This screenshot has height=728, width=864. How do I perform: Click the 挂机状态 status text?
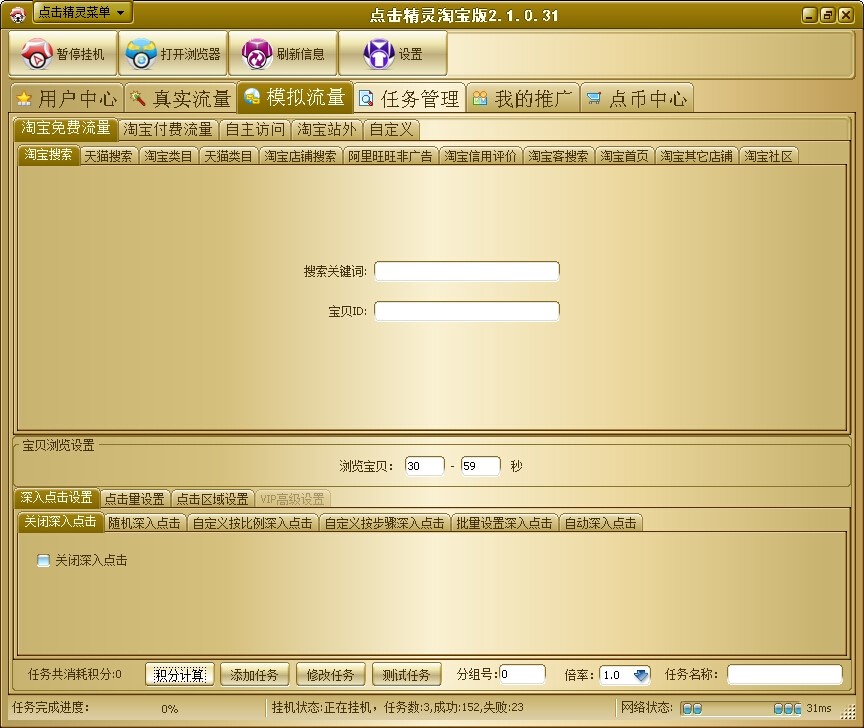coord(397,707)
